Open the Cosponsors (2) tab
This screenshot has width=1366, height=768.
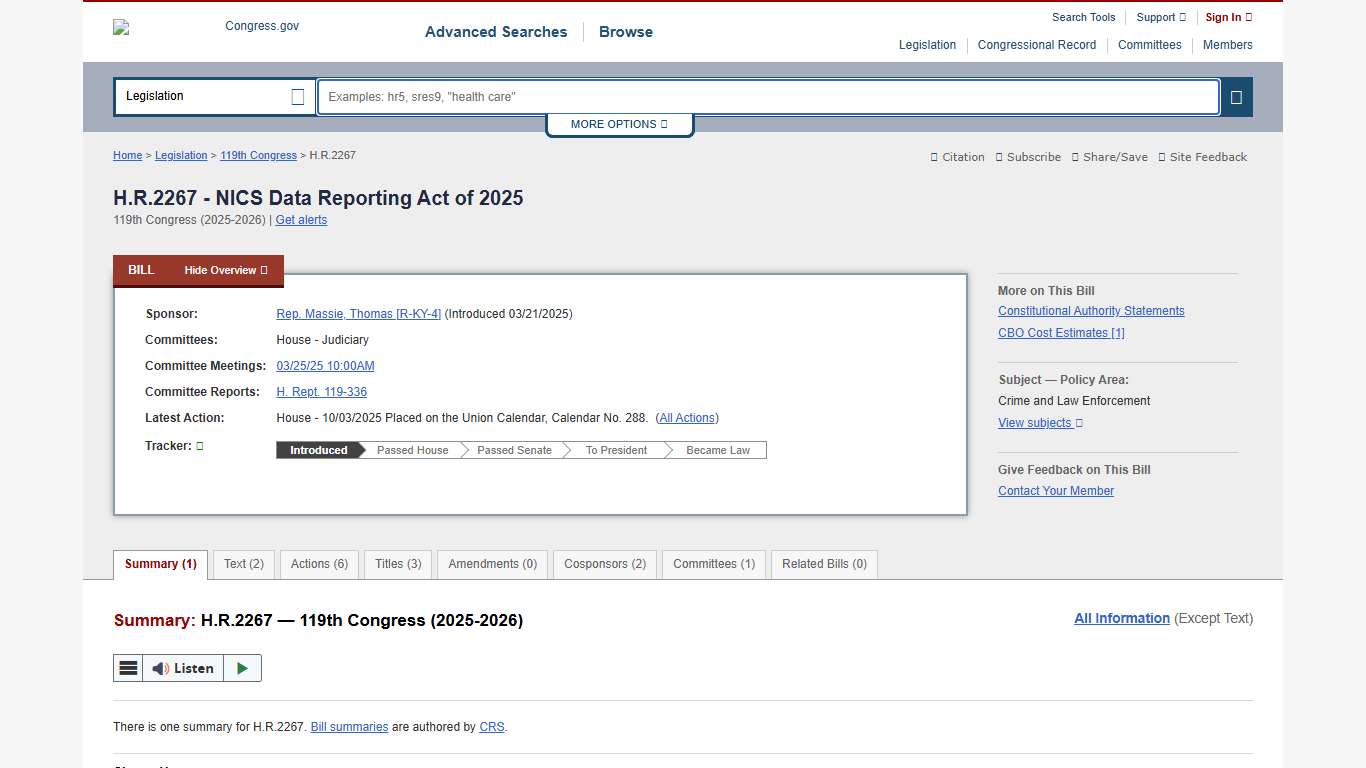click(x=604, y=564)
